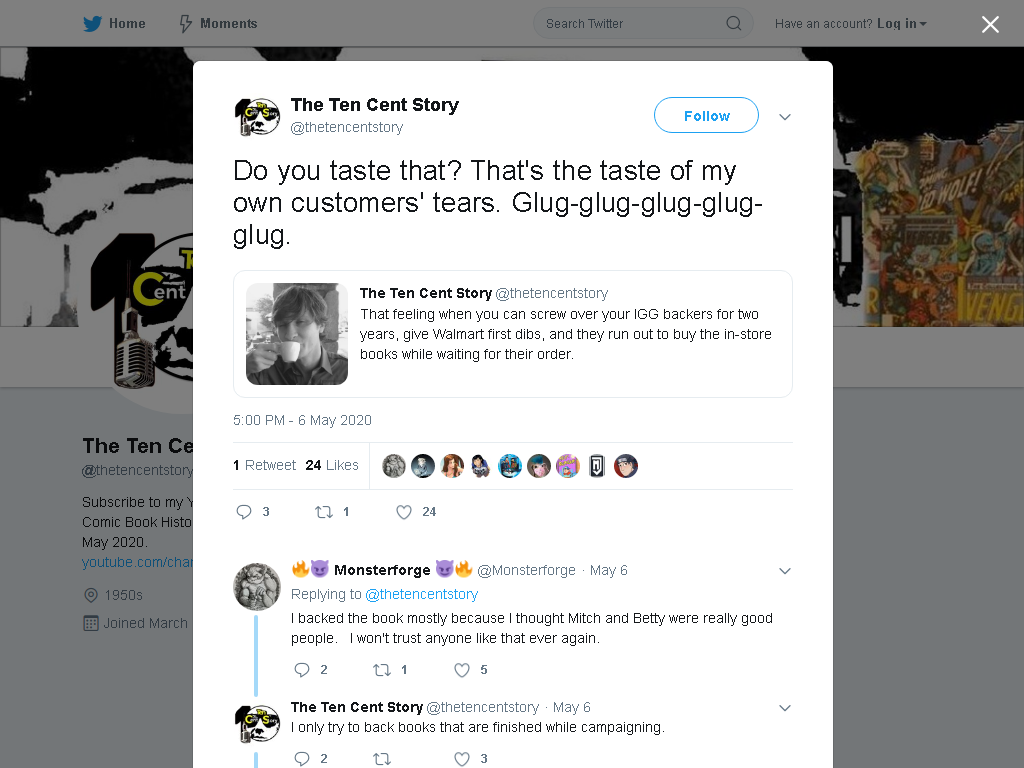Reply to the main tweet
Screen dimensions: 1024x768
pyautogui.click(x=244, y=512)
